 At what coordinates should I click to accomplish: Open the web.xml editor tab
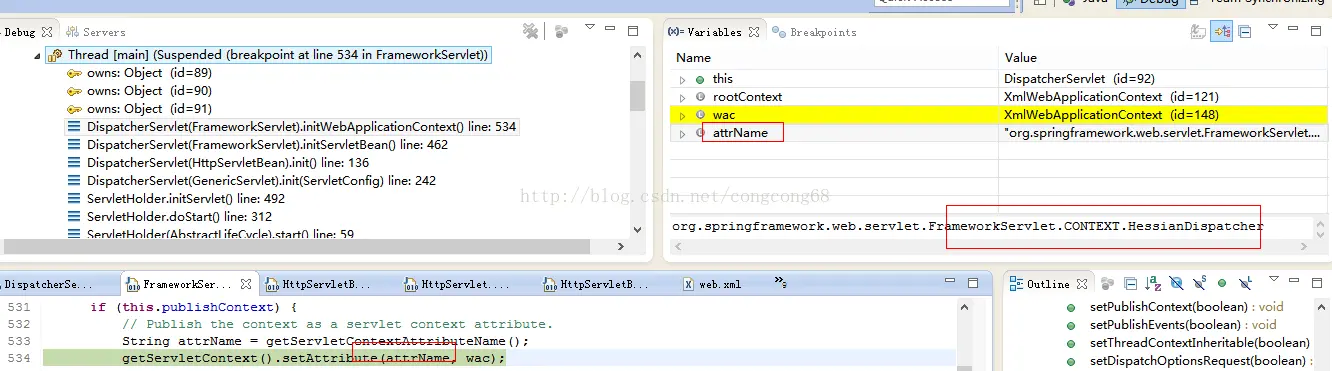pyautogui.click(x=711, y=284)
